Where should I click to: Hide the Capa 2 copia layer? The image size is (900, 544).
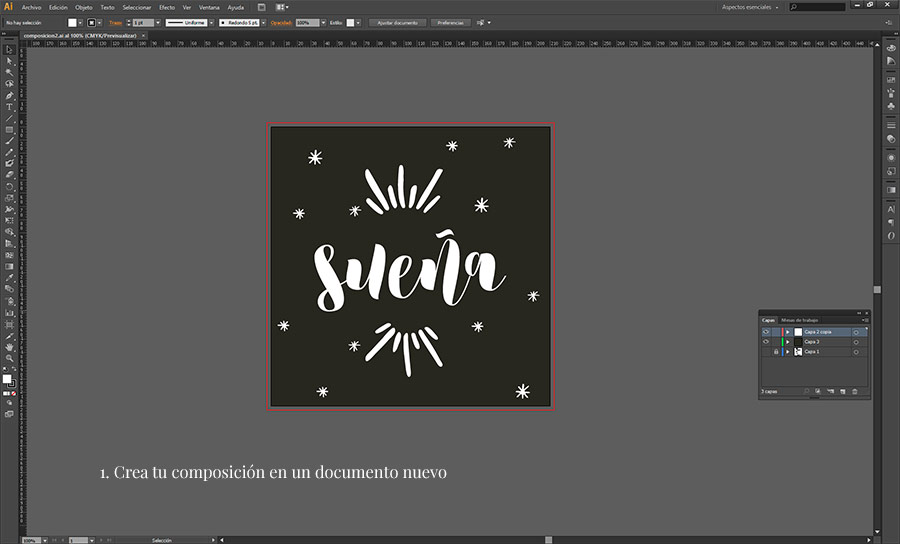766,332
